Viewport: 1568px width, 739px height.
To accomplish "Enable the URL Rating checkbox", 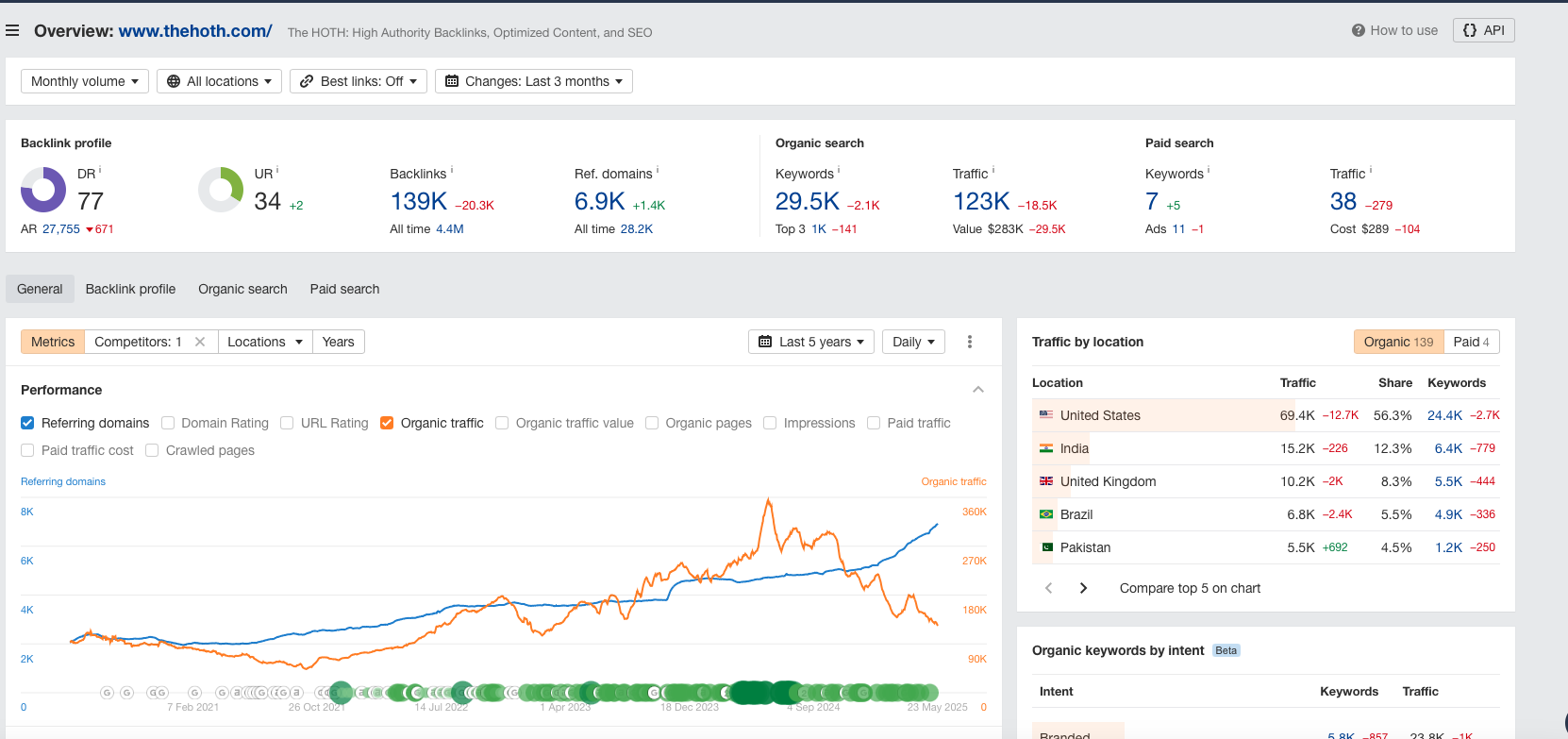I will pos(287,423).
